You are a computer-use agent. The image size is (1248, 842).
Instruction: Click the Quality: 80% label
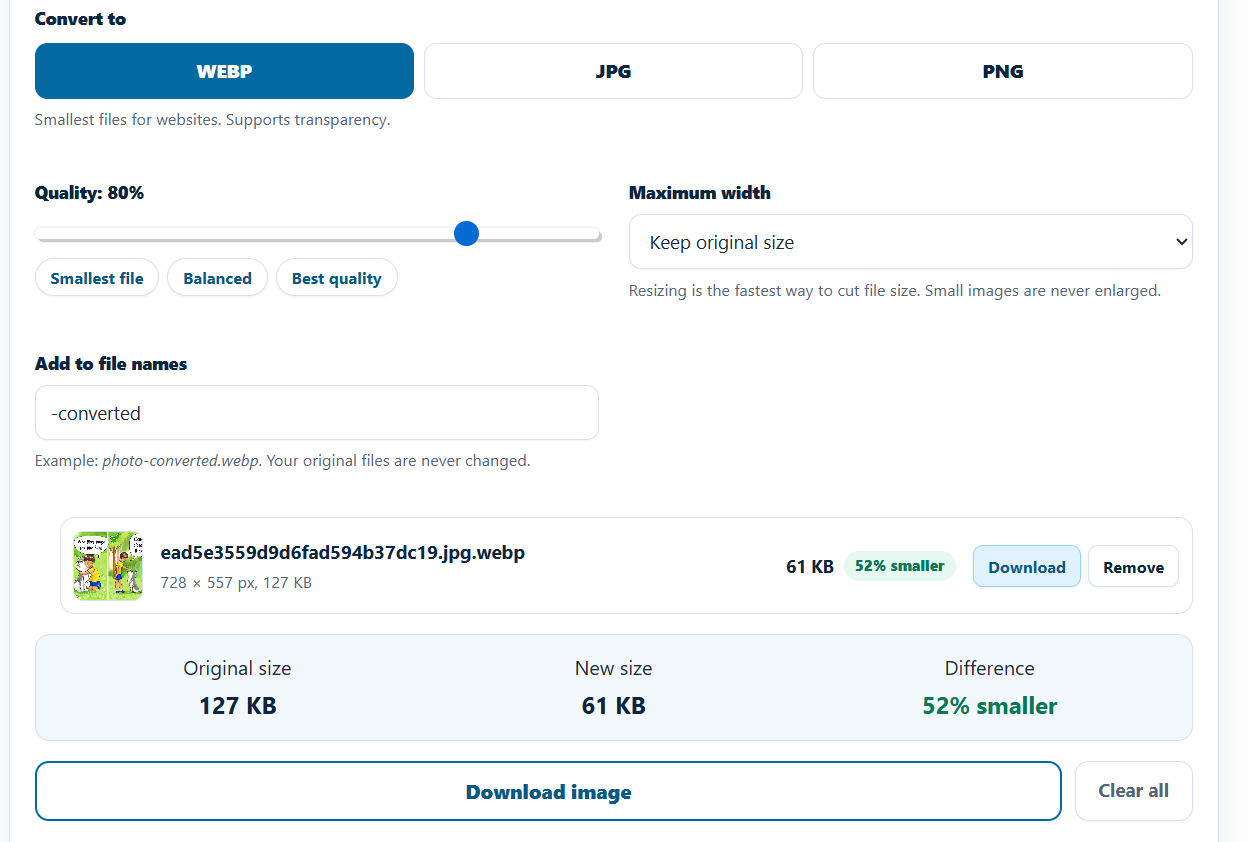(x=90, y=193)
